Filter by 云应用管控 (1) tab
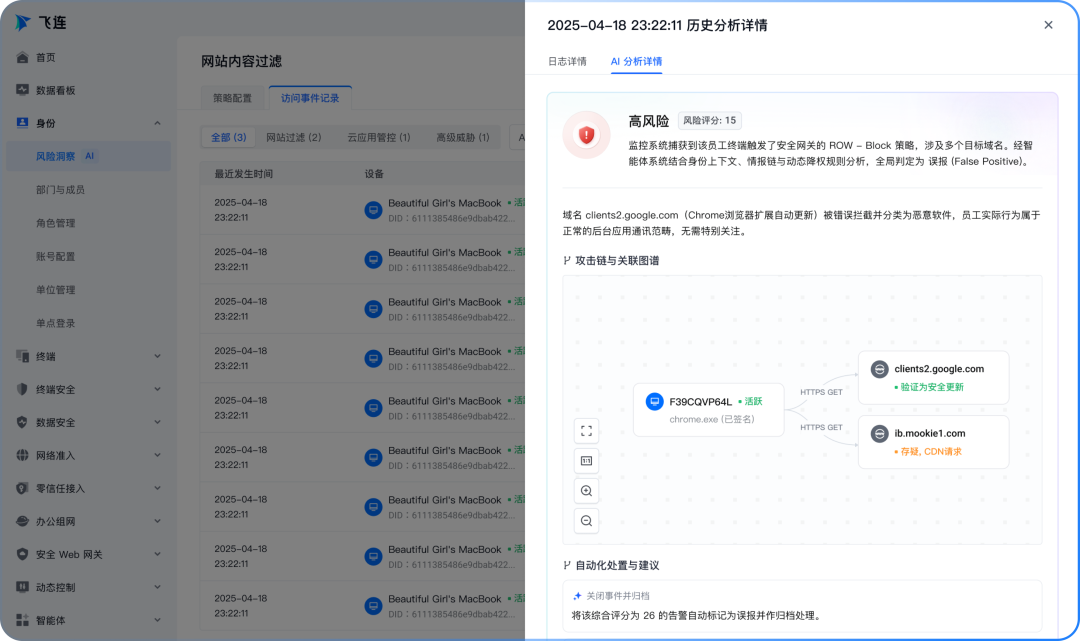 [x=379, y=137]
